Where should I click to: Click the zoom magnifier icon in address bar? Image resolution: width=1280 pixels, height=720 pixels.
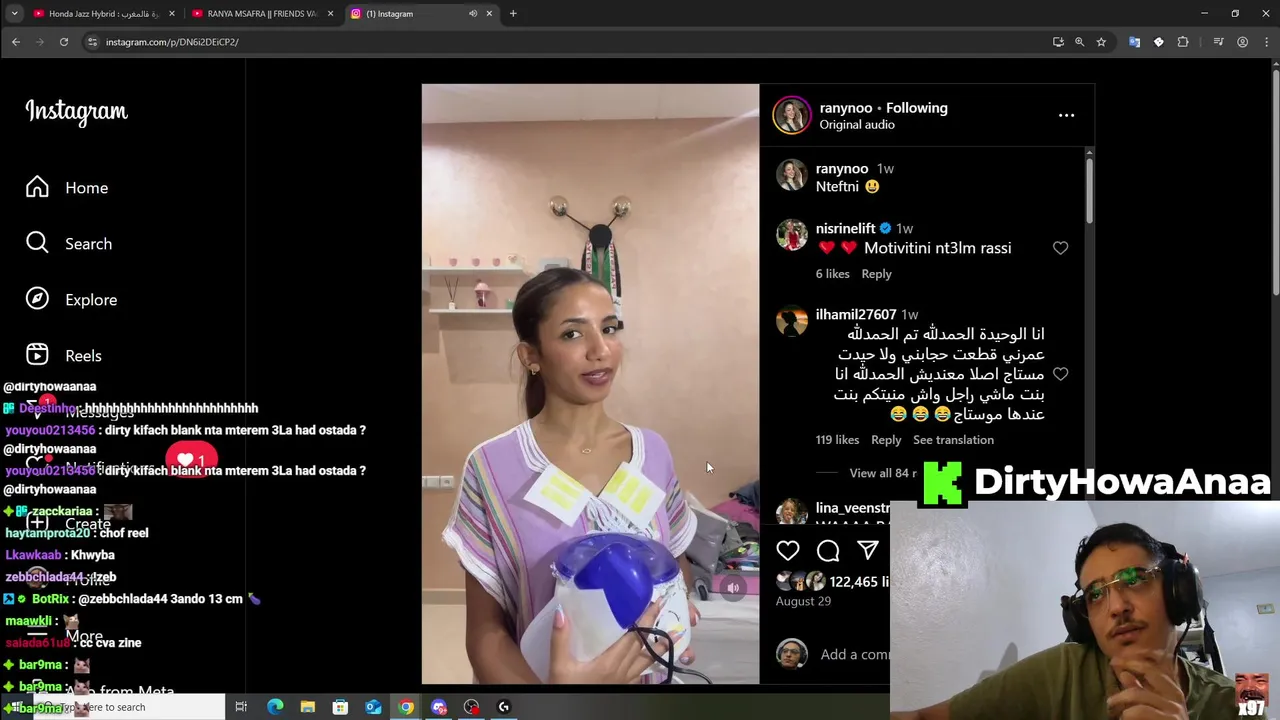pos(1079,42)
